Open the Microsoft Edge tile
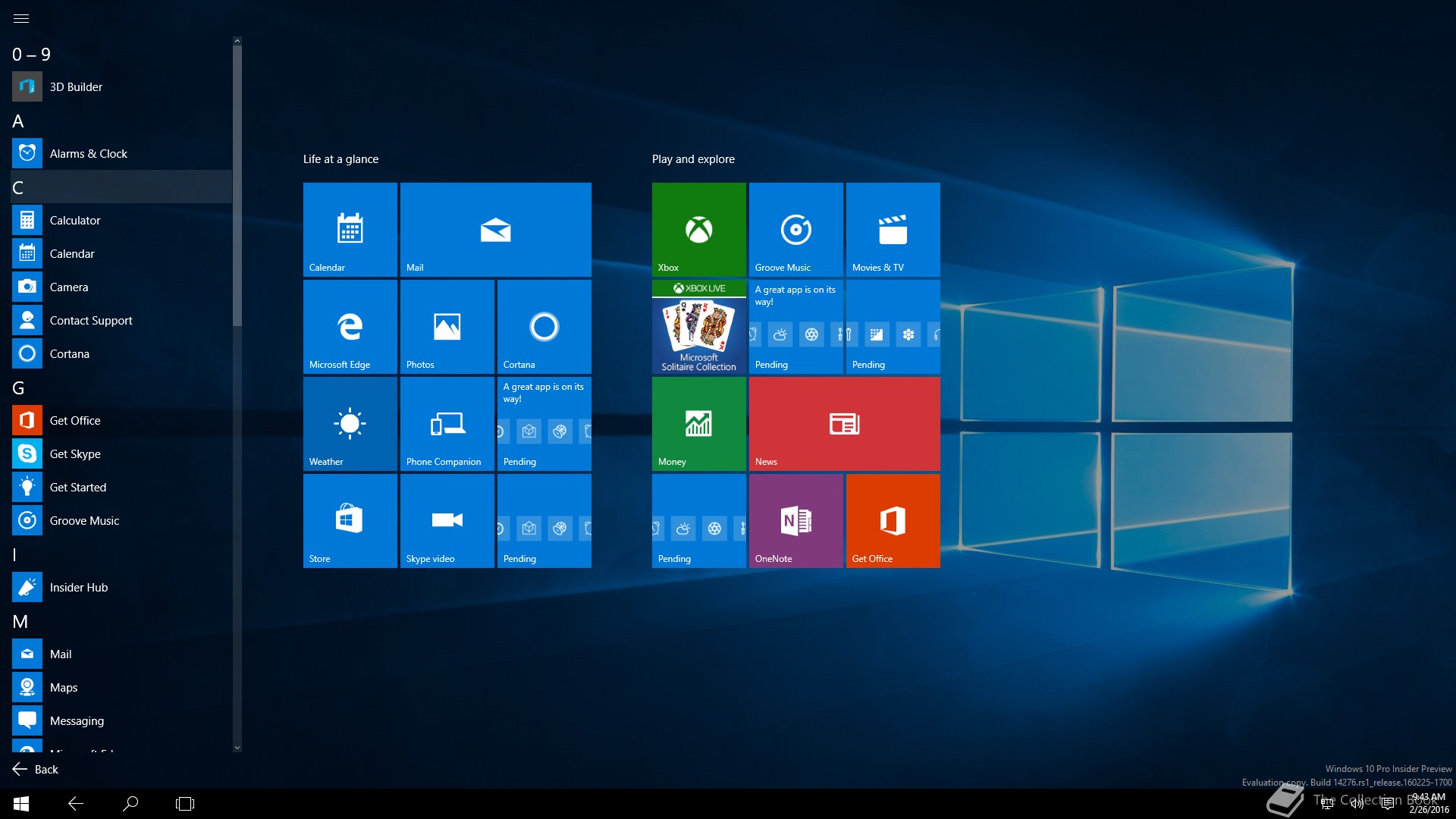This screenshot has width=1456, height=819. point(350,327)
